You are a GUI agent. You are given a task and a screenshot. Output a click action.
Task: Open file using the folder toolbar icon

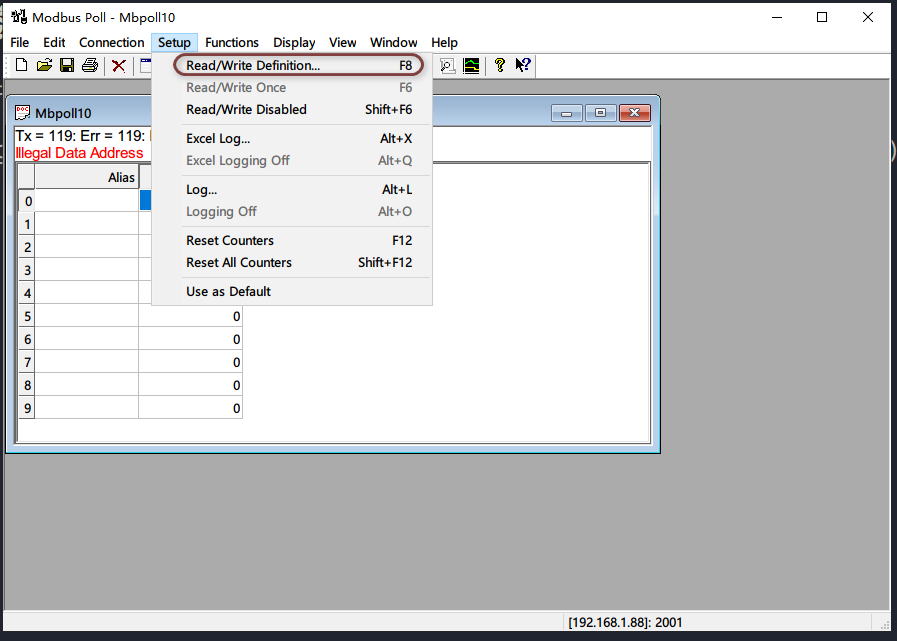click(x=44, y=65)
